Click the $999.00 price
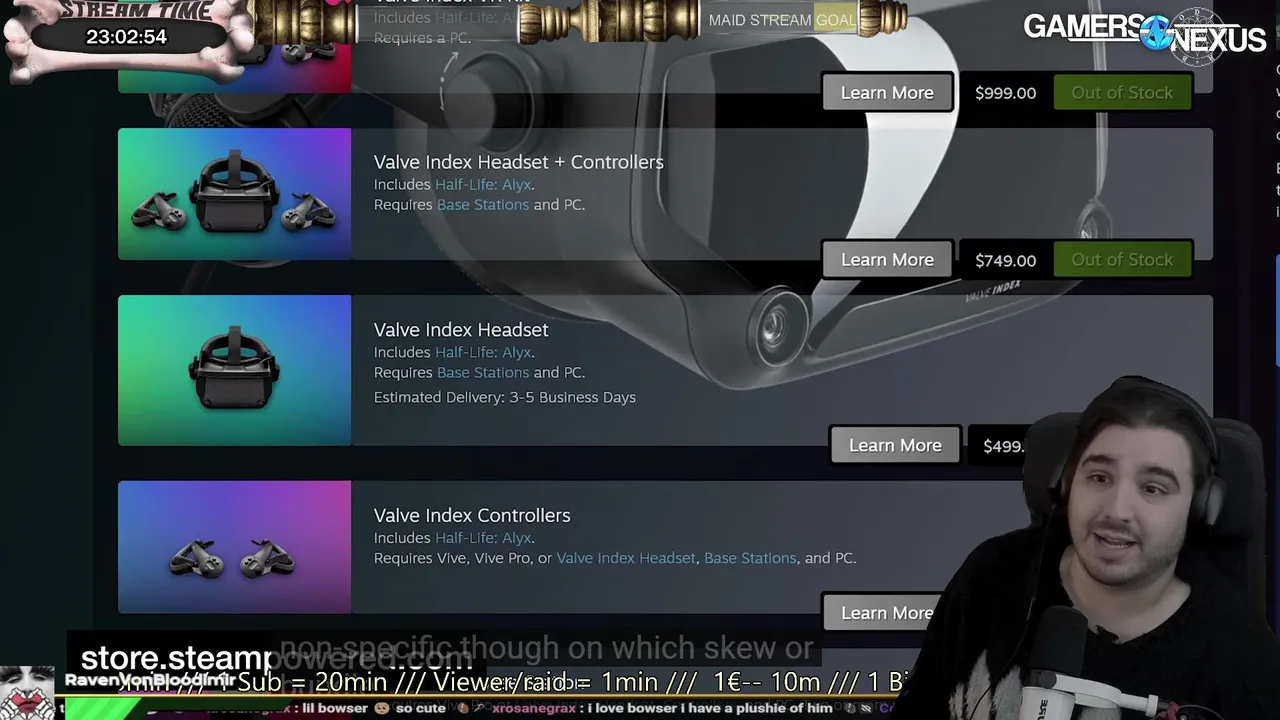Viewport: 1280px width, 720px height. [1006, 93]
